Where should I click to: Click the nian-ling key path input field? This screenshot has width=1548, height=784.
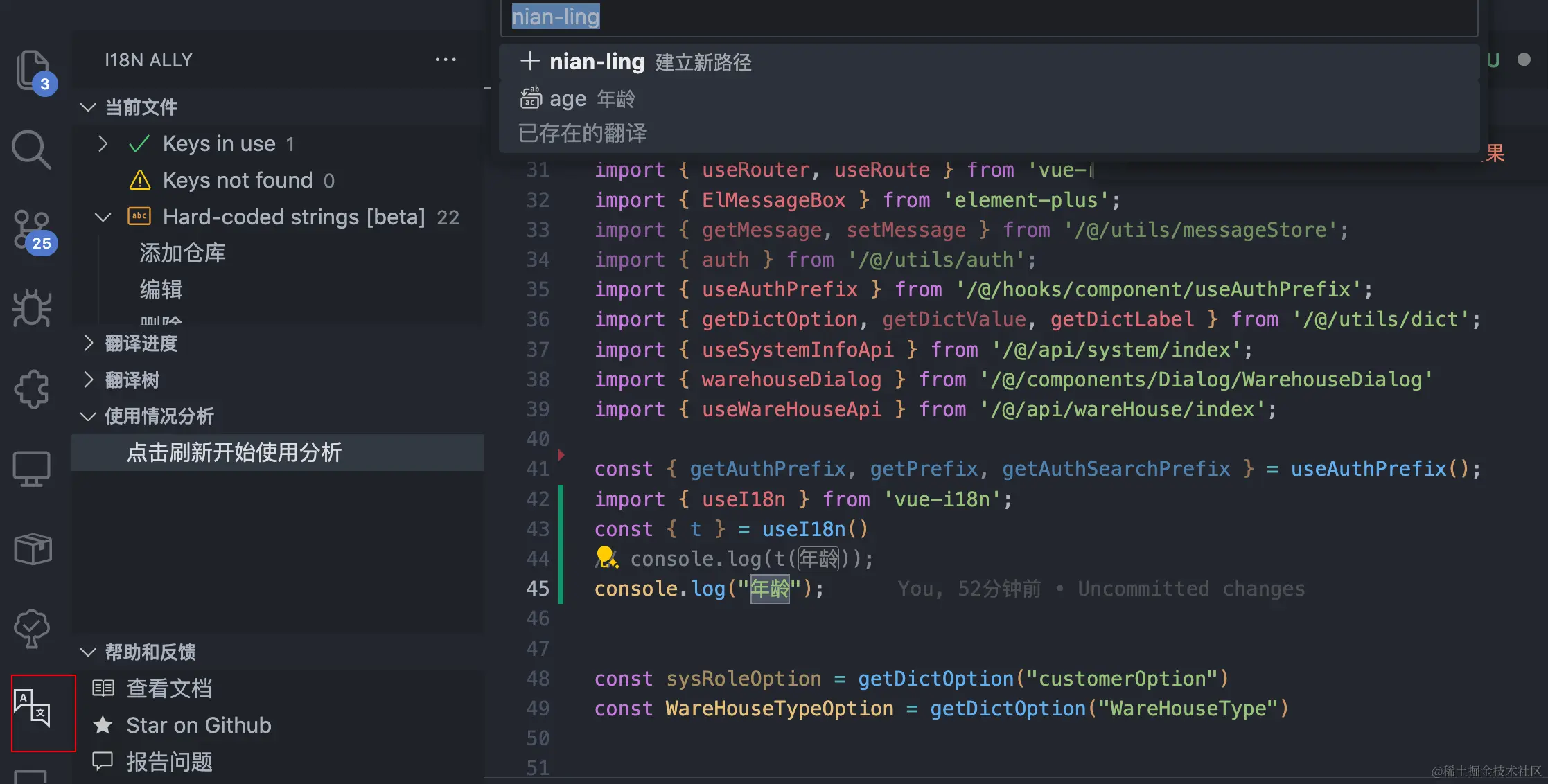point(989,17)
